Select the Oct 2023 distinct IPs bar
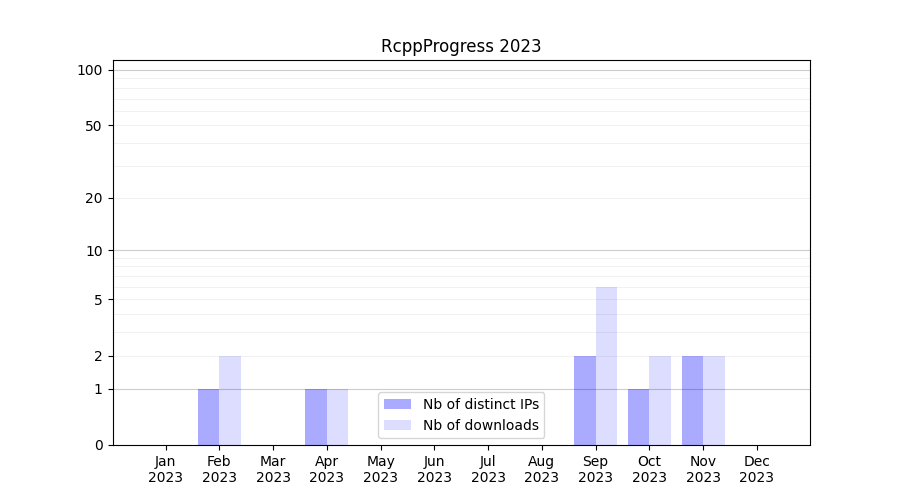This screenshot has height=500, width=900. coord(638,417)
